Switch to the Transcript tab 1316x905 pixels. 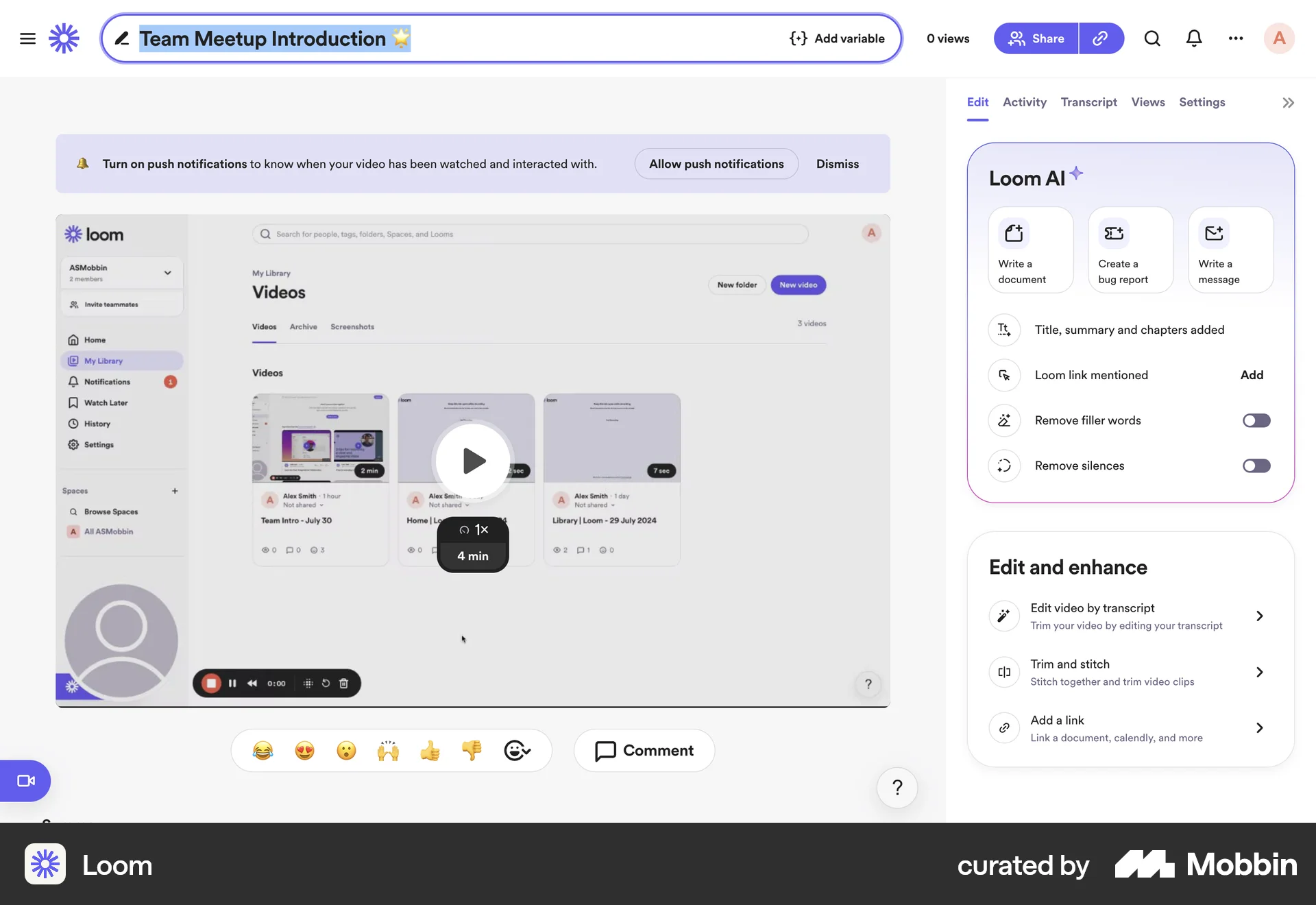[1088, 101]
